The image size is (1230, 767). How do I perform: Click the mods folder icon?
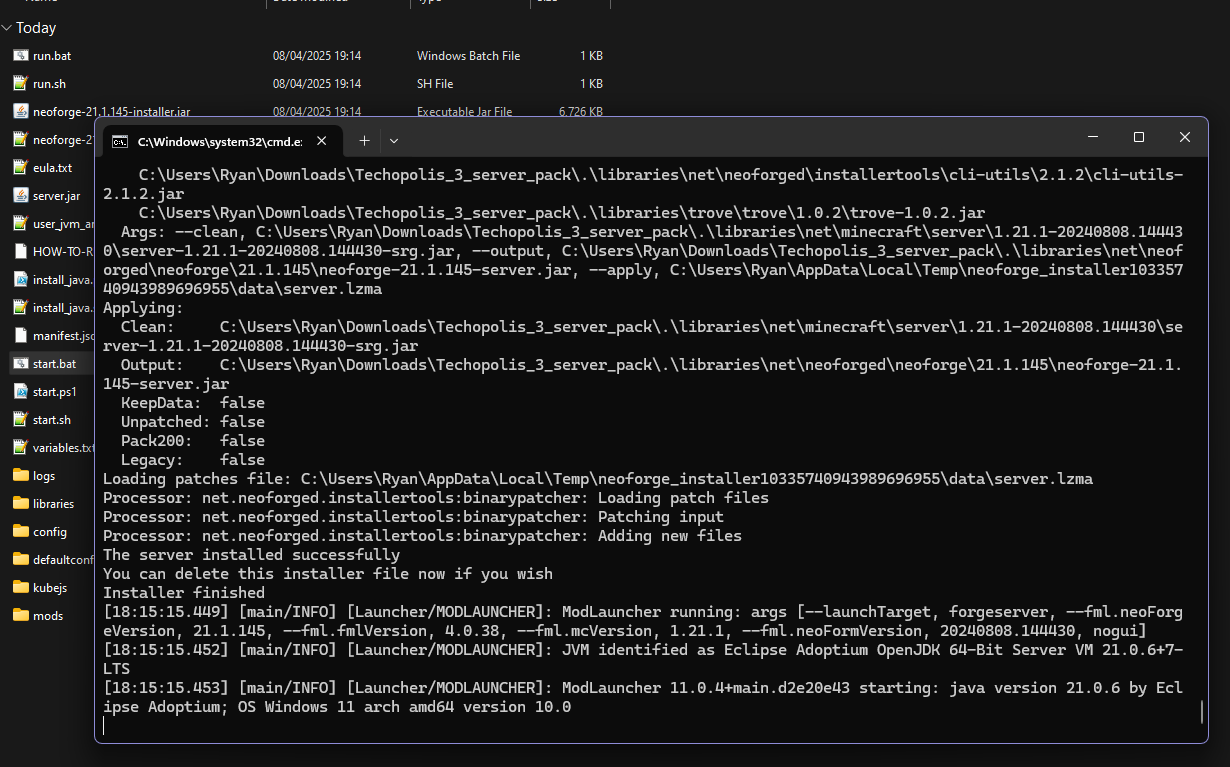20,616
